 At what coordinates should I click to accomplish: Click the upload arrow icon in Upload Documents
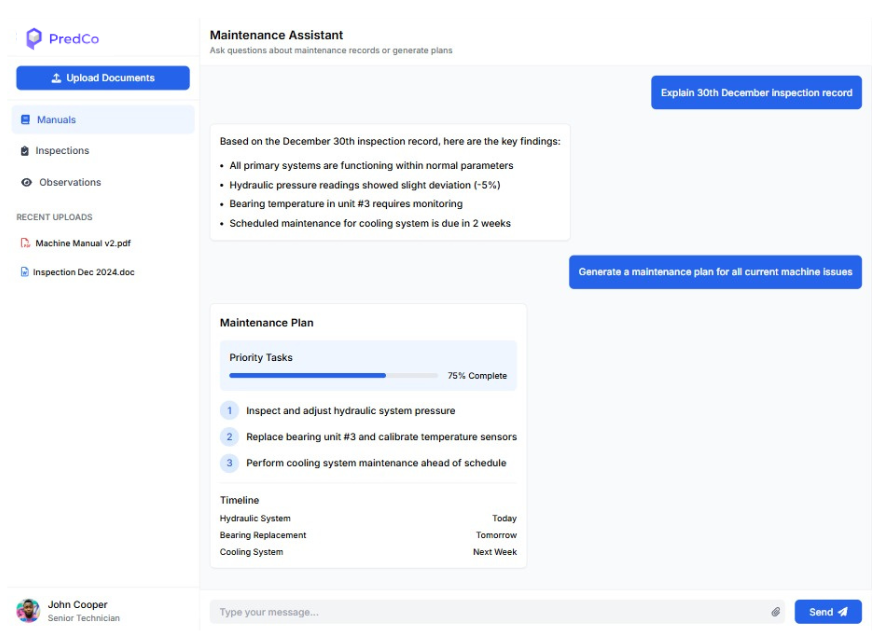[56, 78]
